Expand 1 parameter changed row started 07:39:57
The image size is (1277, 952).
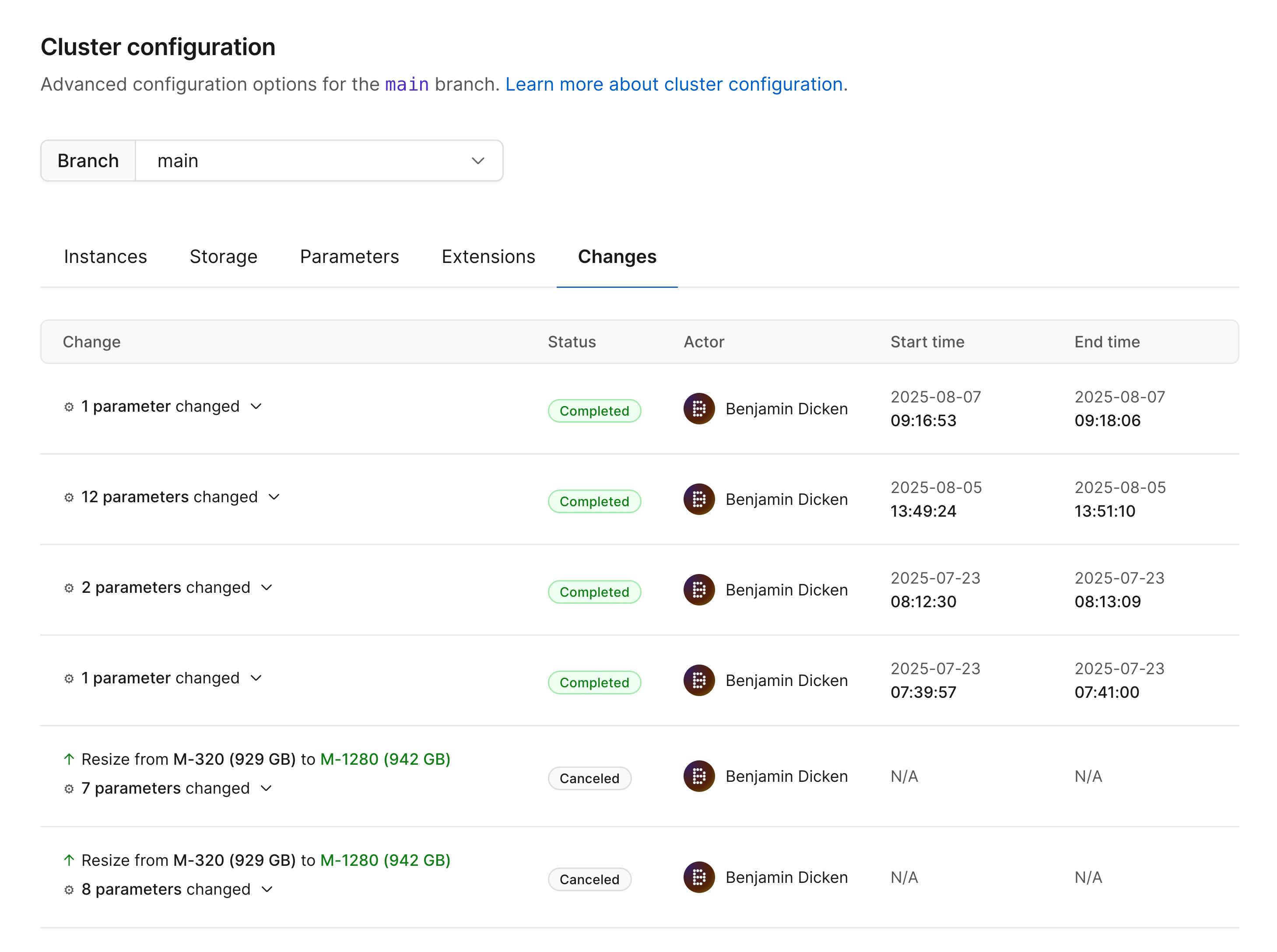256,678
